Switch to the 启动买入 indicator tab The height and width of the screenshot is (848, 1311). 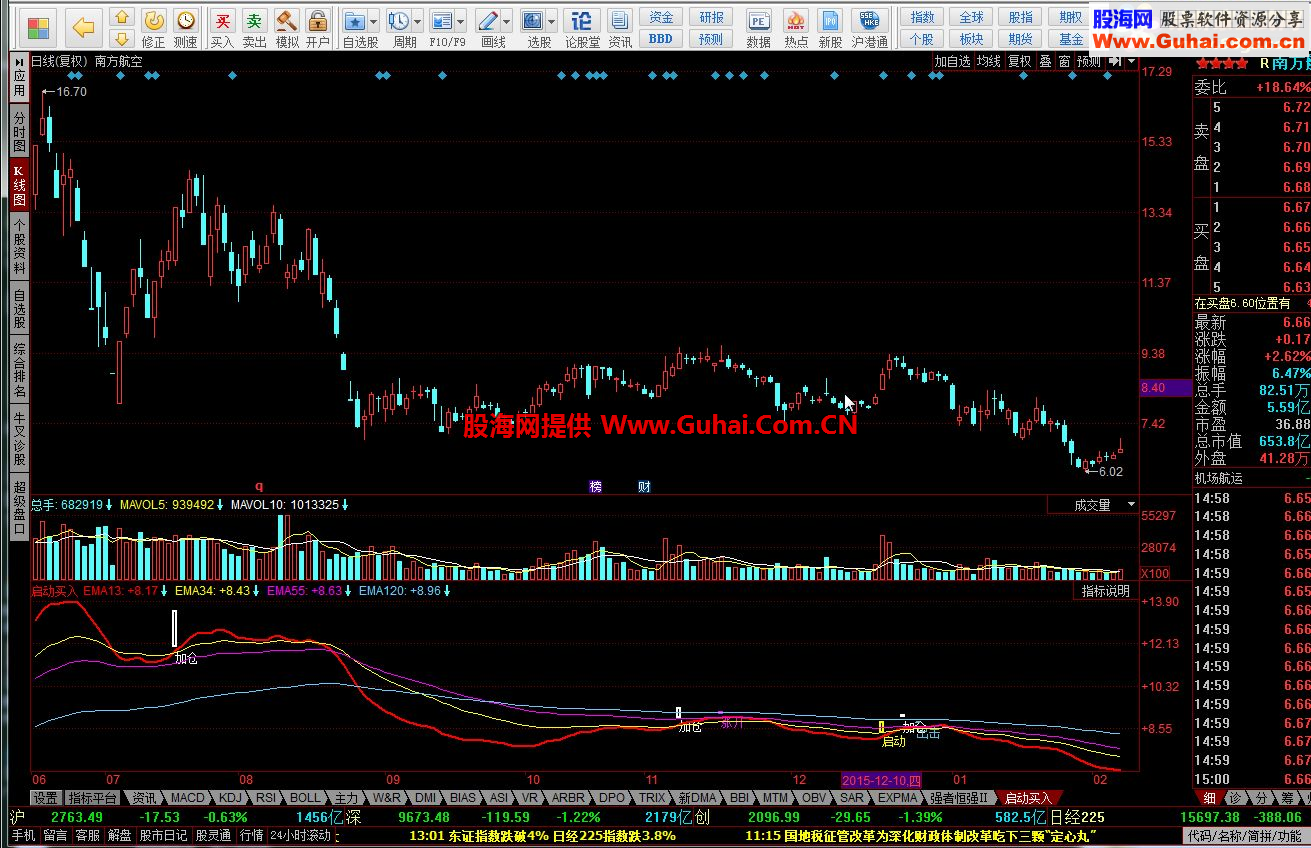pyautogui.click(x=1028, y=798)
